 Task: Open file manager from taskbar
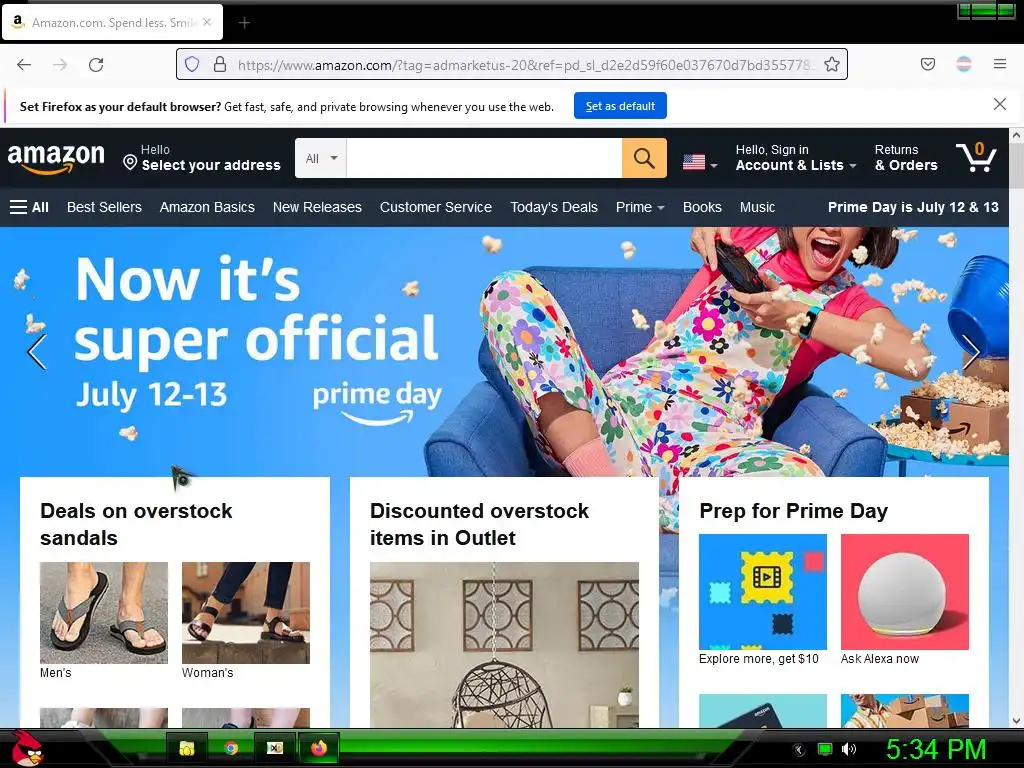pos(187,748)
